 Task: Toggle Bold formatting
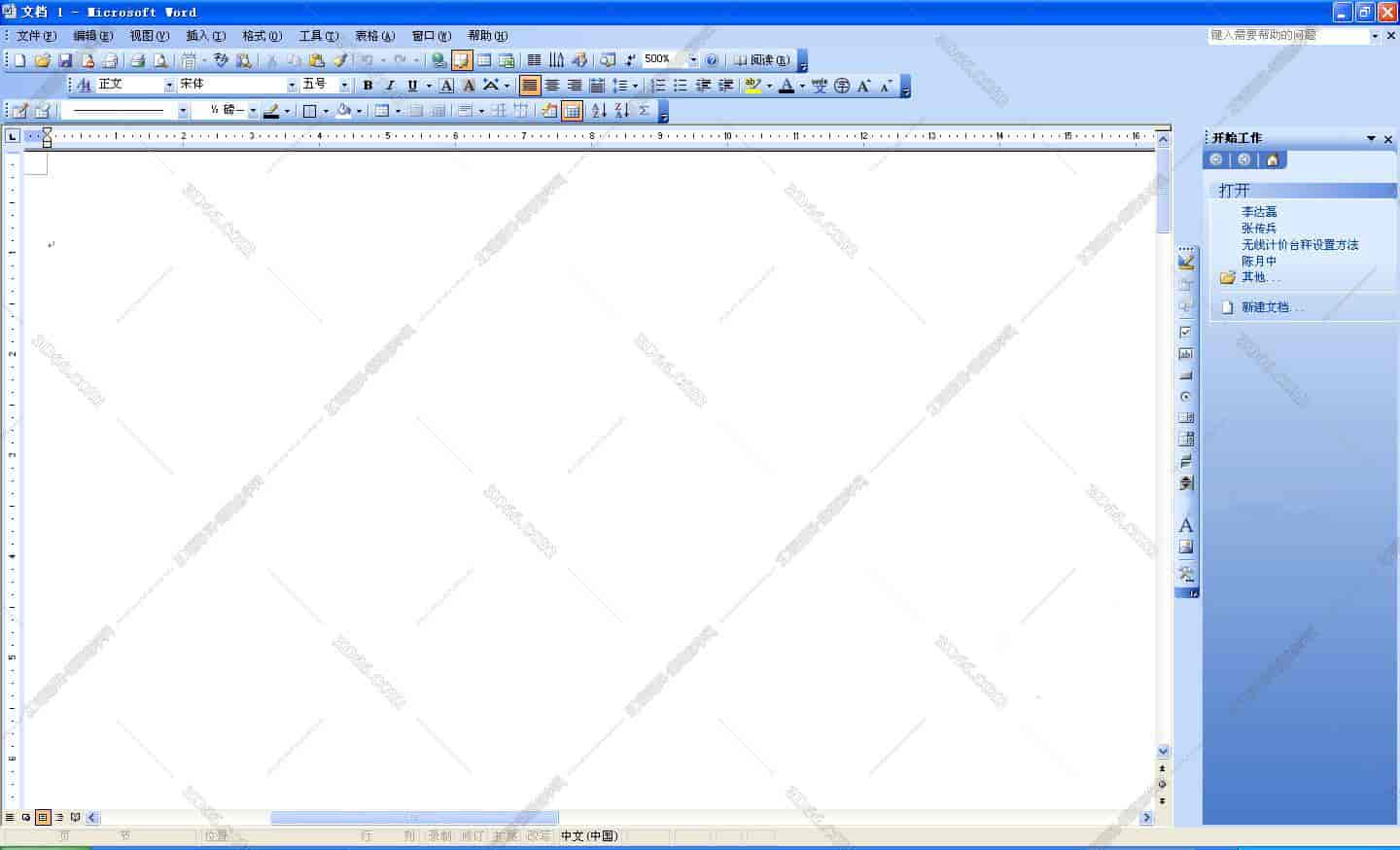(367, 86)
